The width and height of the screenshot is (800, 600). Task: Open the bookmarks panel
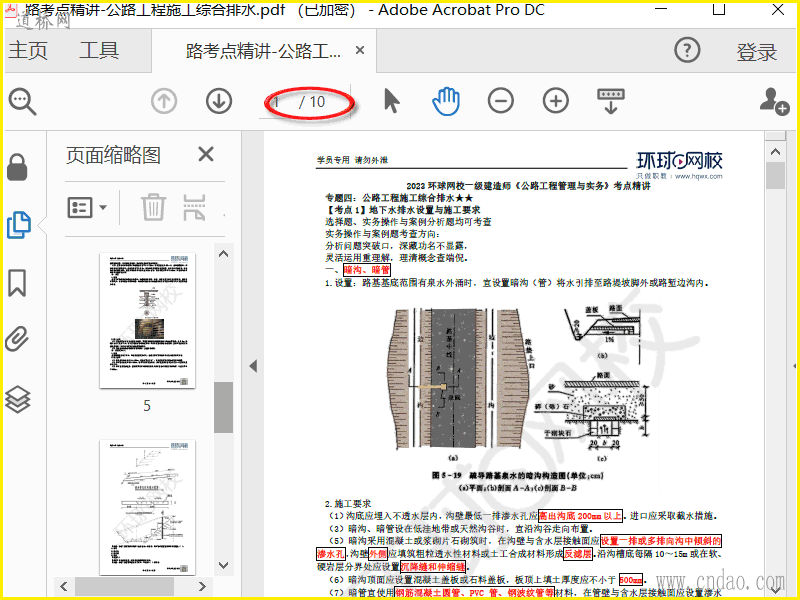click(x=17, y=283)
